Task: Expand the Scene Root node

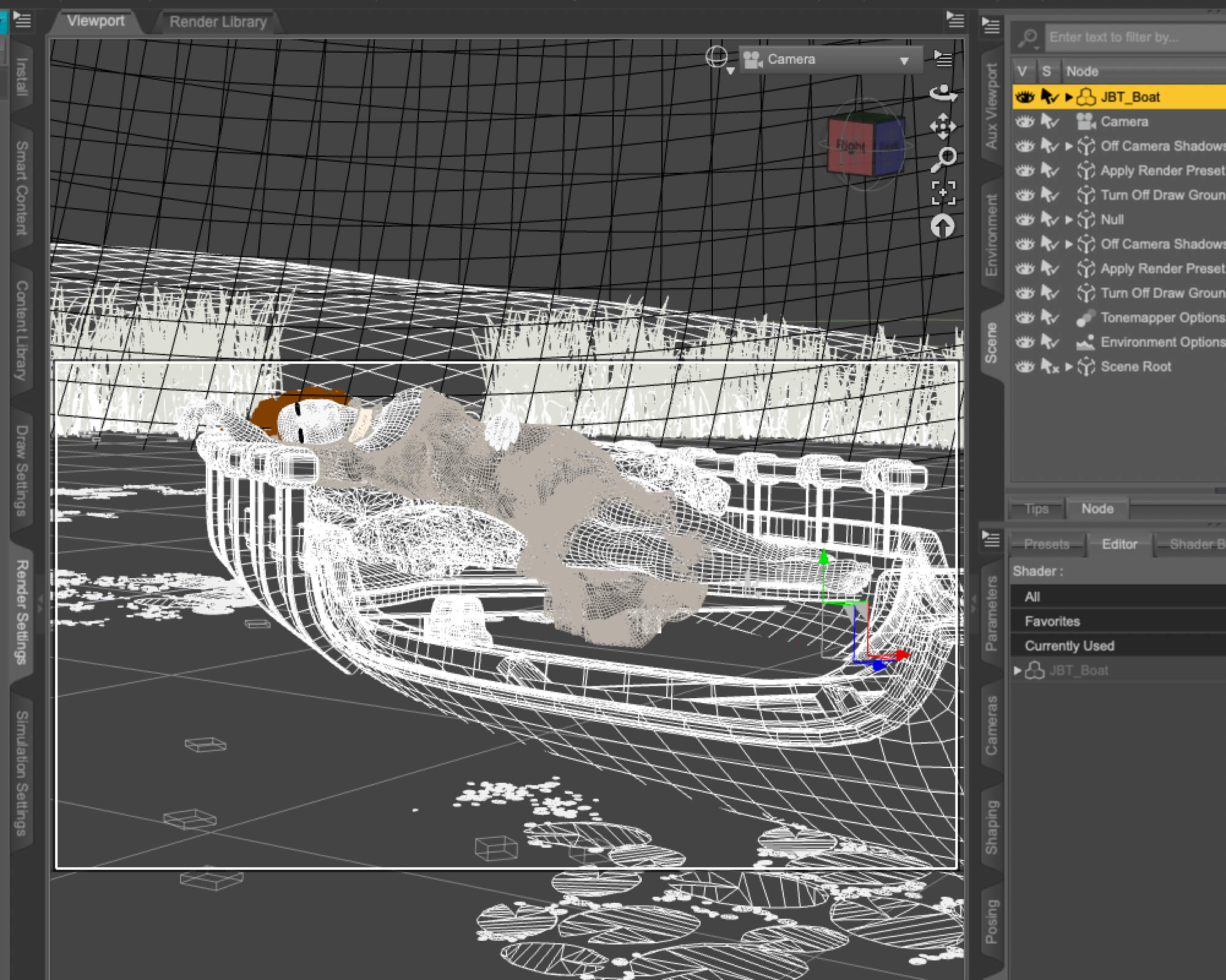Action: pyautogui.click(x=1069, y=366)
